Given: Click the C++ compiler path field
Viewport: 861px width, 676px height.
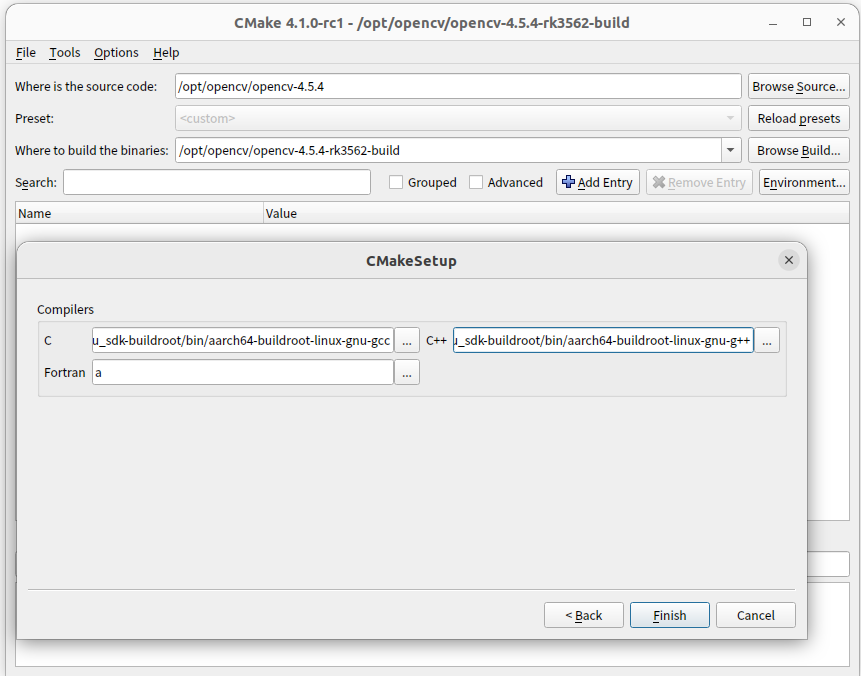Looking at the screenshot, I should click(603, 340).
